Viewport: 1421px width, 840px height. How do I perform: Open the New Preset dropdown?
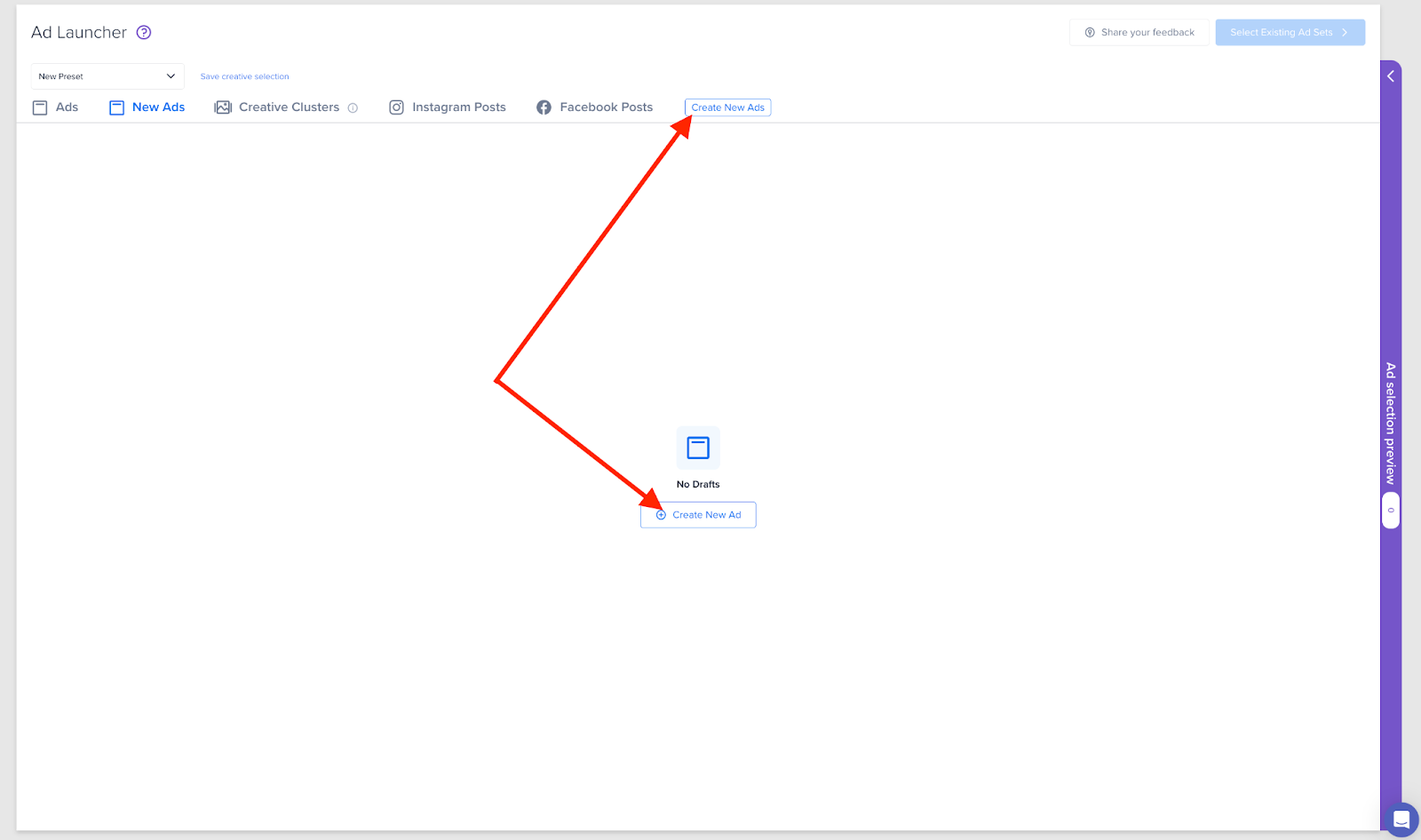(x=107, y=76)
